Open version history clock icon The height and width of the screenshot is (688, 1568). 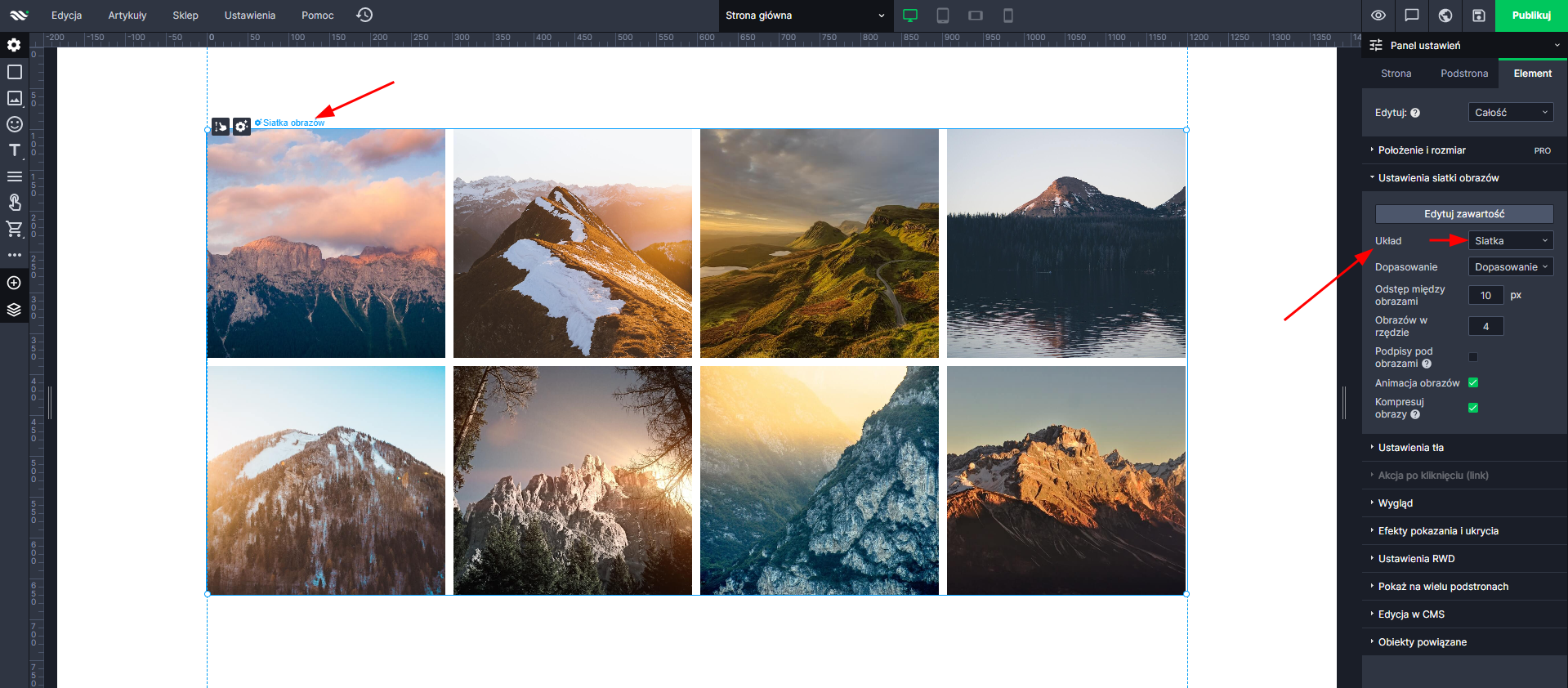click(x=364, y=16)
